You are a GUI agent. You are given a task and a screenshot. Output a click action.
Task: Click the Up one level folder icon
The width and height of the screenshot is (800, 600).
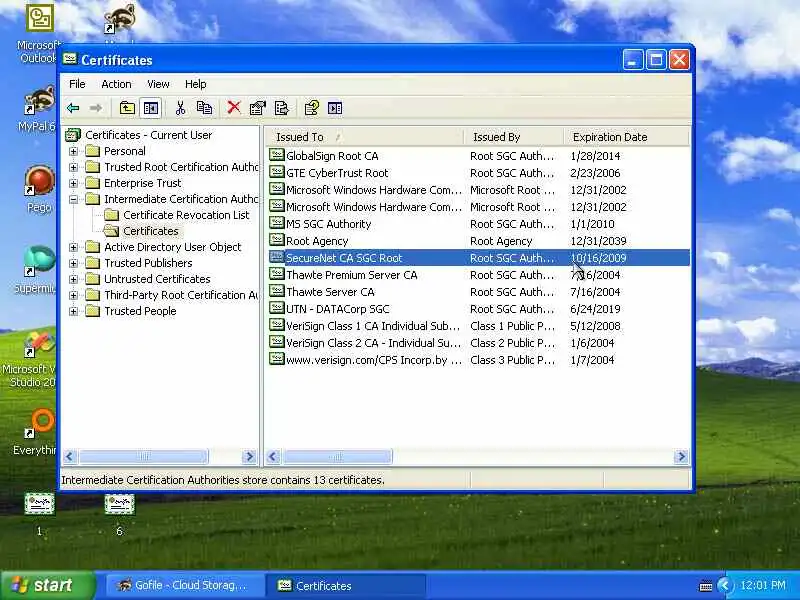[127, 108]
